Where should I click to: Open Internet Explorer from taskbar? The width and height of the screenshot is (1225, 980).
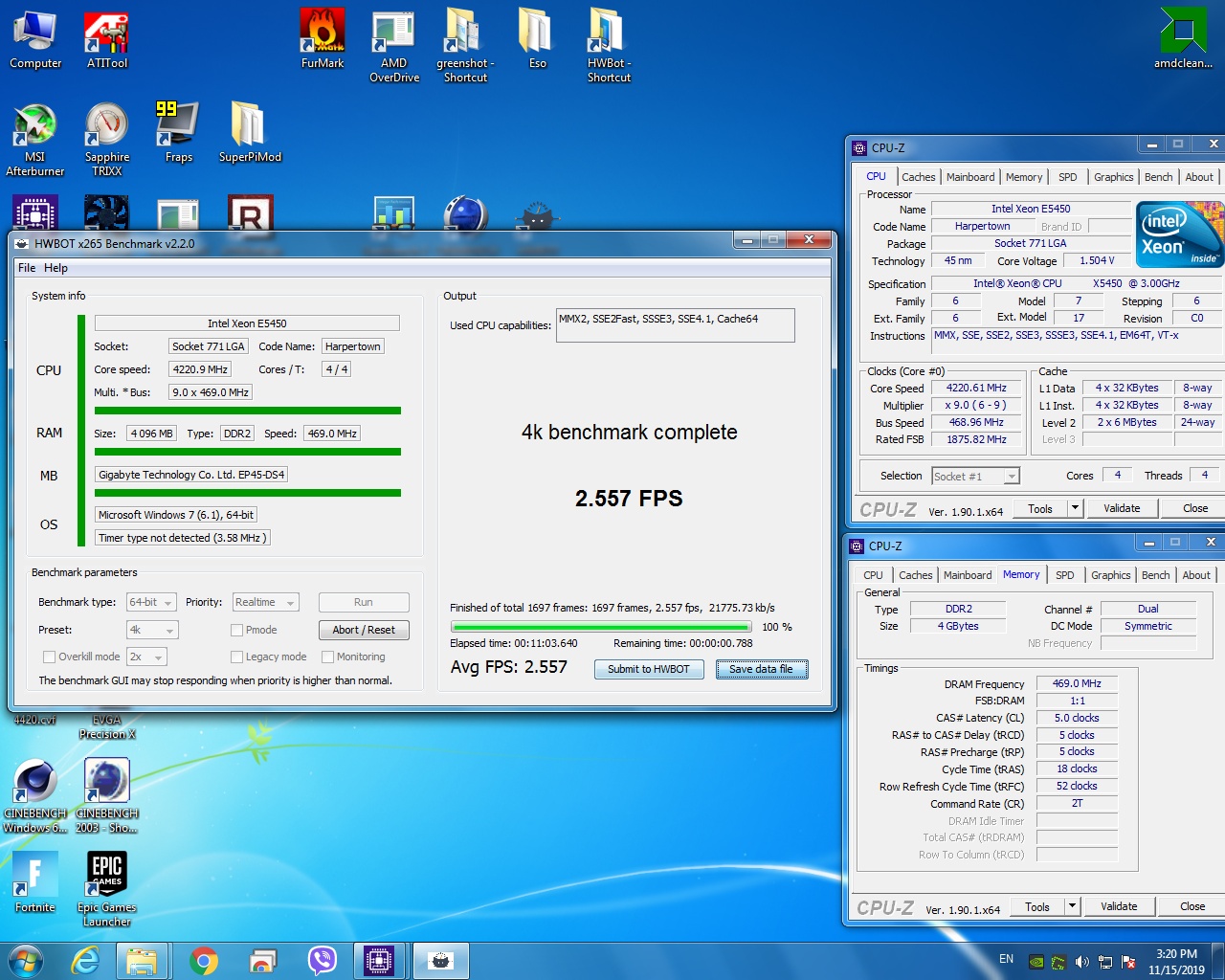tap(85, 961)
